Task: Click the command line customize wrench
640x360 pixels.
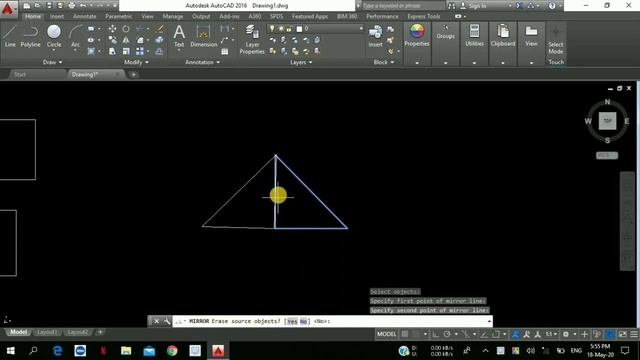Action: [x=167, y=321]
